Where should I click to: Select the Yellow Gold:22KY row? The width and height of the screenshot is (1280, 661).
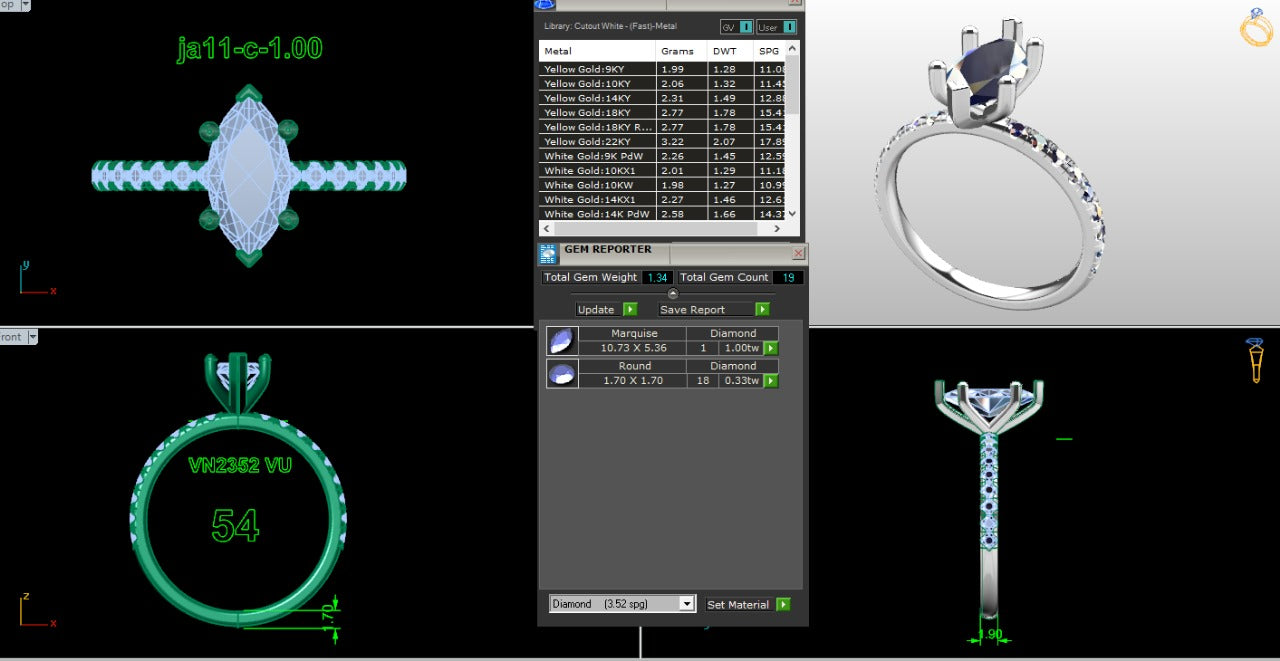tap(662, 142)
